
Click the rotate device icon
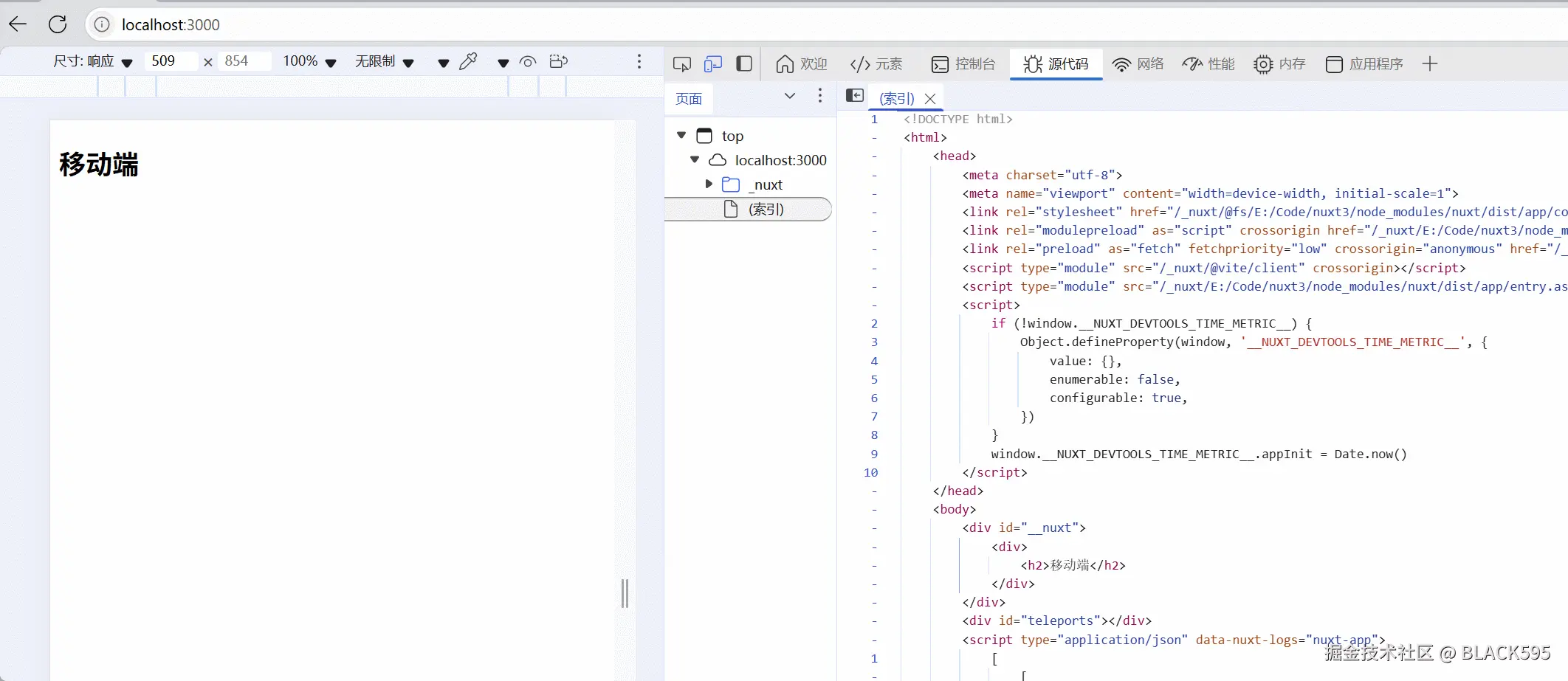559,61
